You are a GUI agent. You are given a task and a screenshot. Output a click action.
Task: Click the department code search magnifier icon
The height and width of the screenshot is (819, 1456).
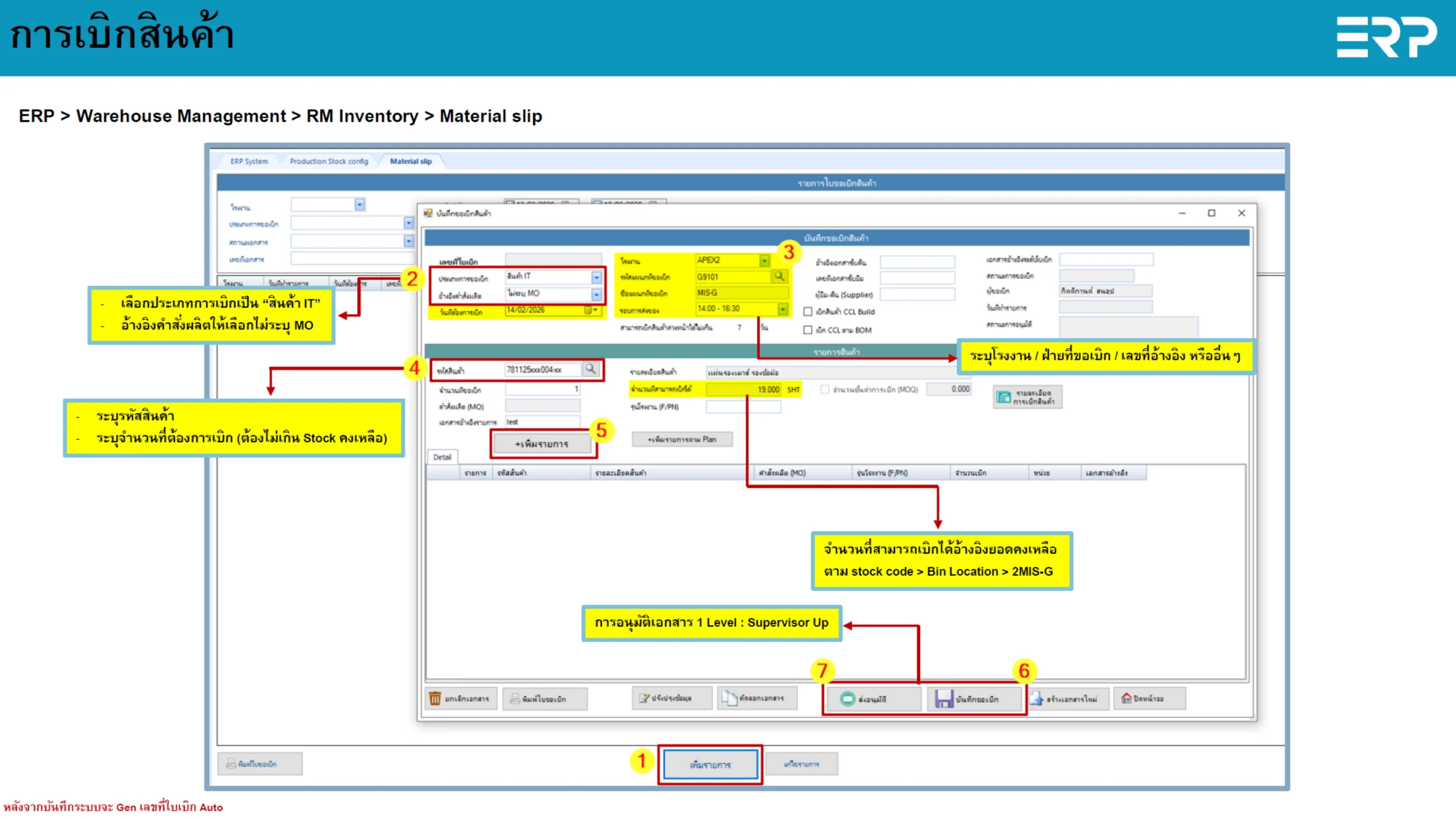click(779, 276)
